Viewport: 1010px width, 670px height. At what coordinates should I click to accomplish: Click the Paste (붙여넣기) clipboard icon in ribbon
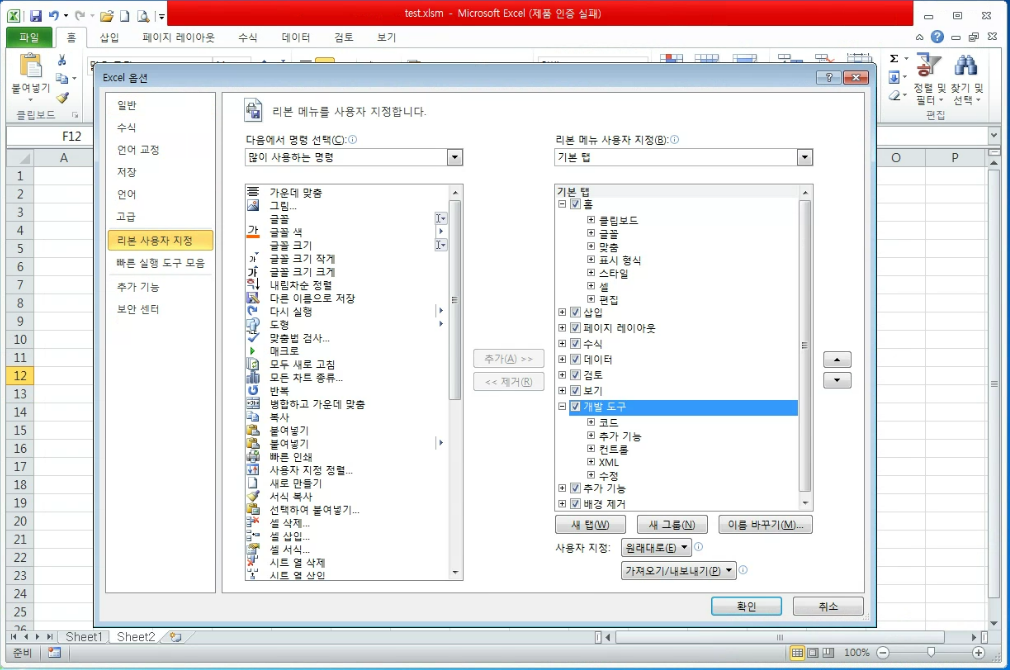(x=30, y=66)
